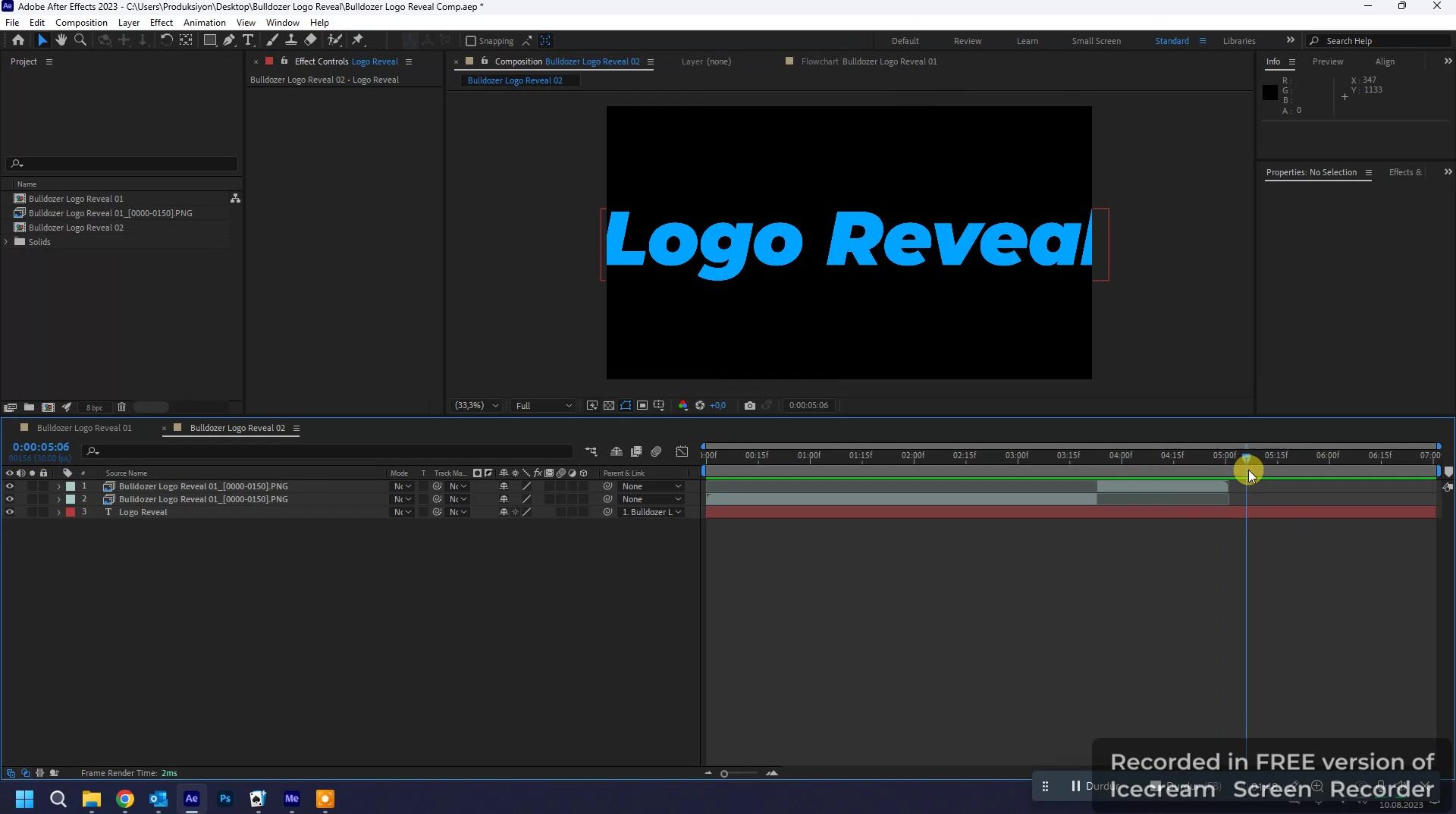This screenshot has height=814, width=1456.
Task: Click the Info panel black color swatch
Action: (1270, 93)
